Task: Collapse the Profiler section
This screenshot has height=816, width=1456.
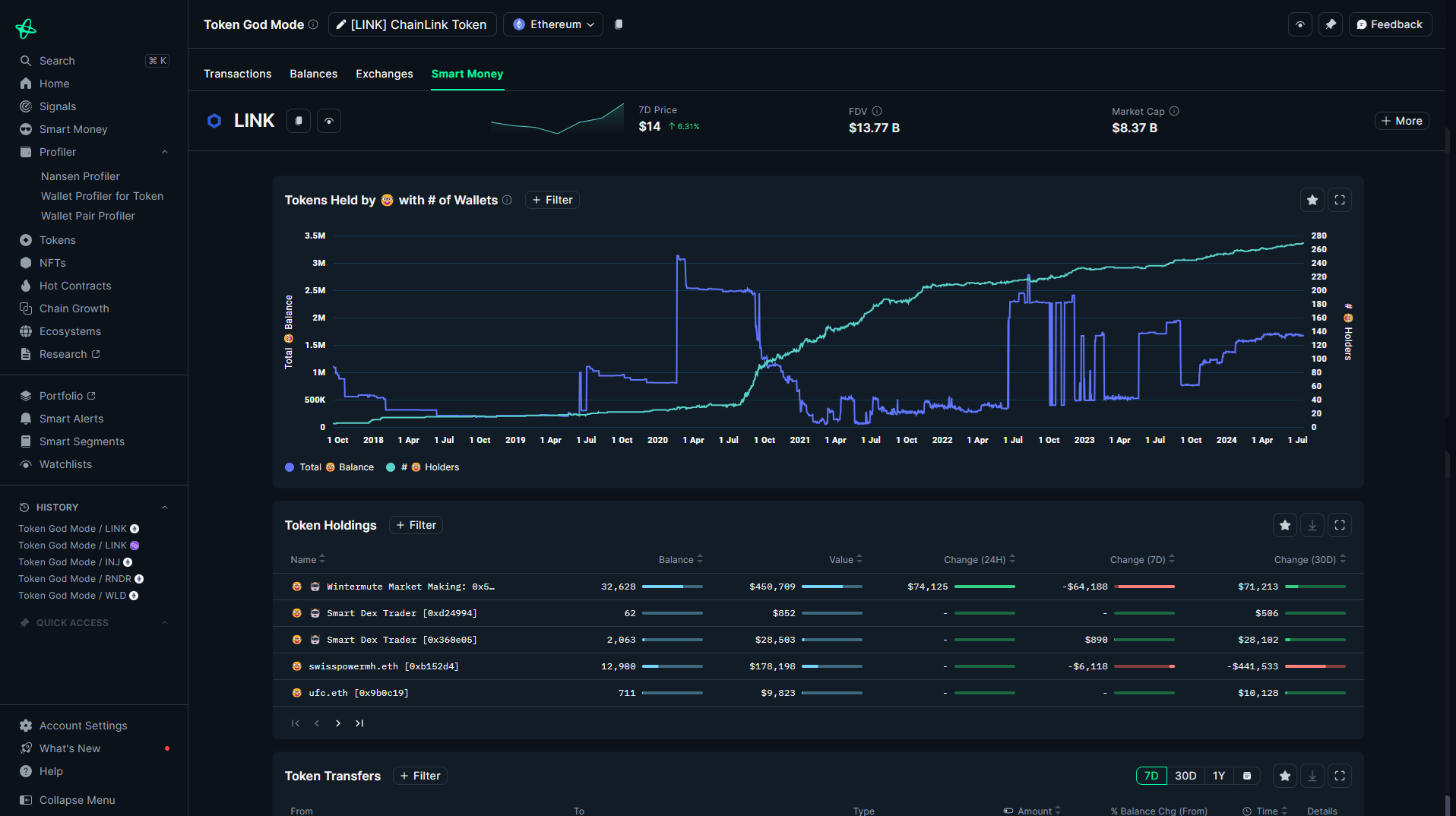Action: [164, 152]
